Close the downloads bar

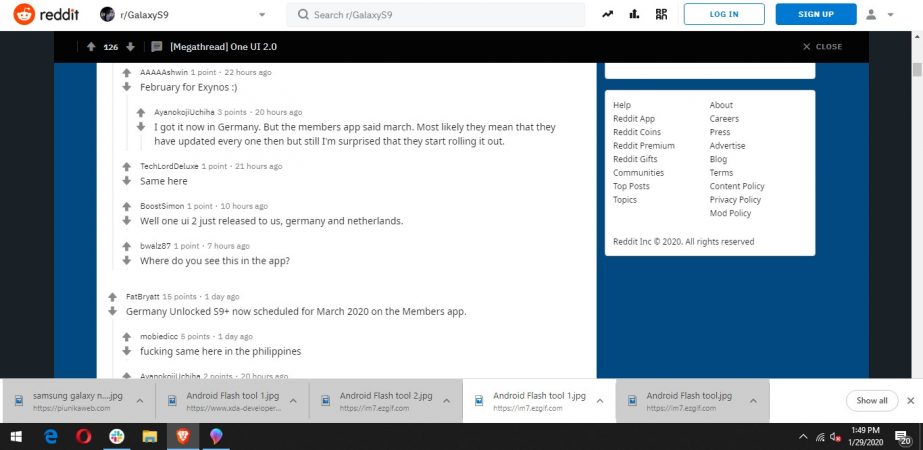(x=911, y=401)
